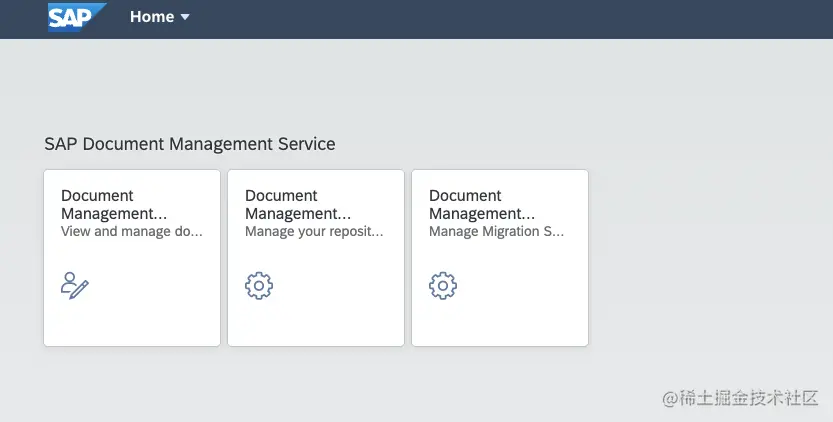Click blank space inside the Migration tile
833x422 pixels.
pyautogui.click(x=530, y=300)
